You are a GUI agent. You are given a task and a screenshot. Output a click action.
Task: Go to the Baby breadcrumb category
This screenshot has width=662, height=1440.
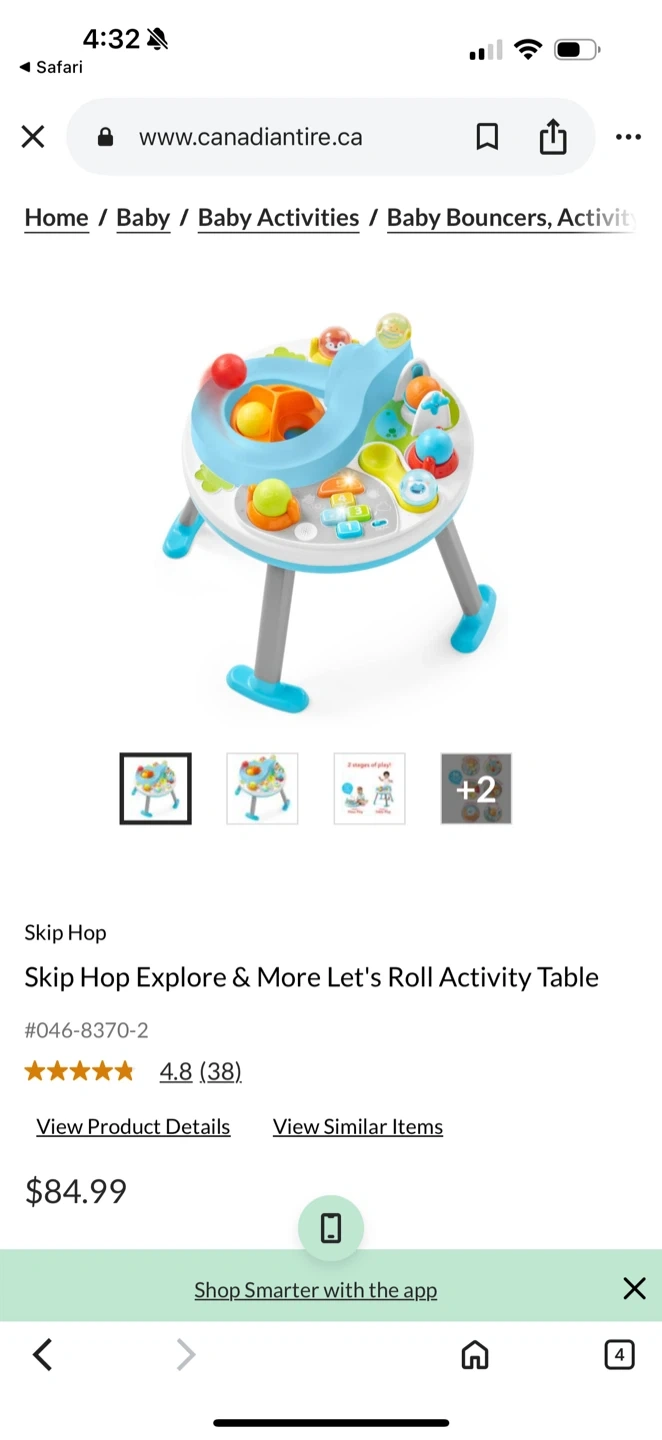coord(143,218)
